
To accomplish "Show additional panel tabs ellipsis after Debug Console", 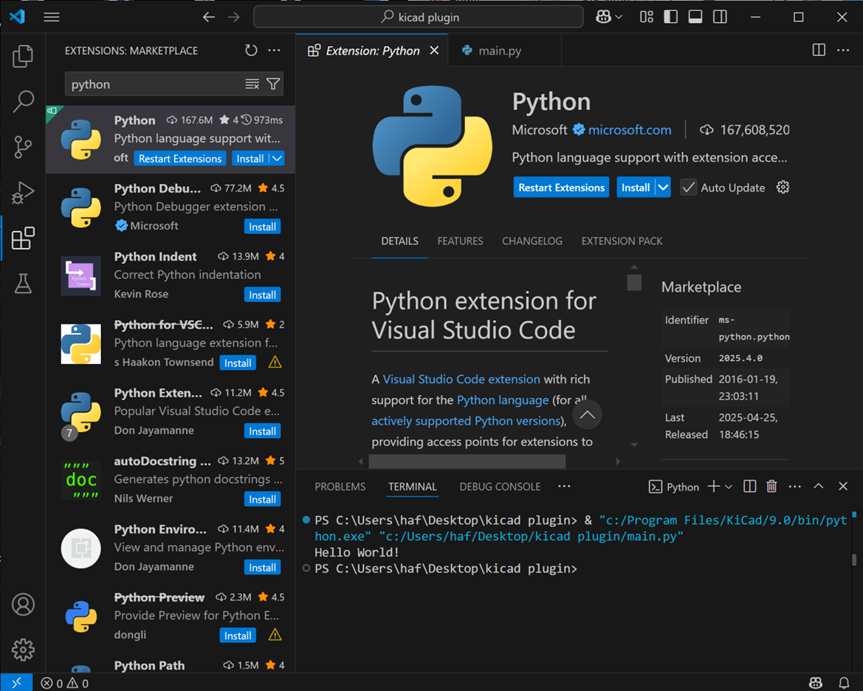I will point(564,486).
